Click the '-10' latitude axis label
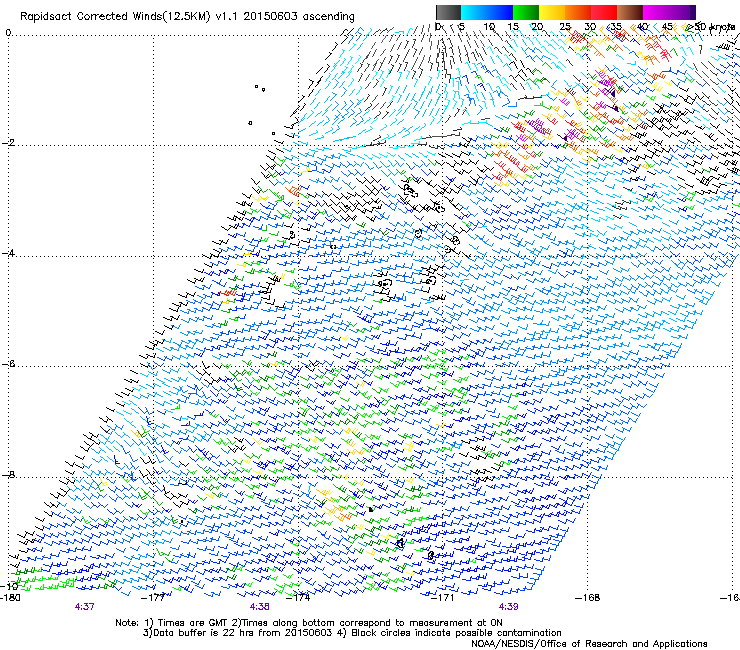The height and width of the screenshot is (650, 740). tap(9, 586)
